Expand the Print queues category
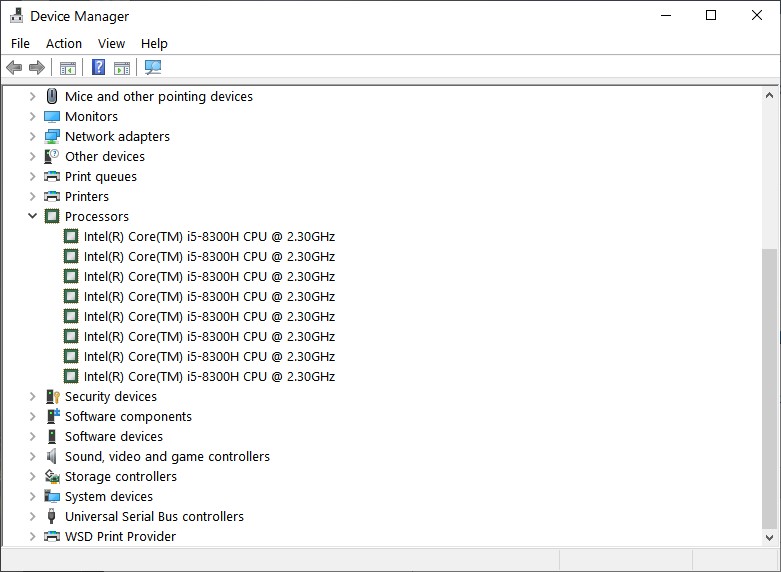 coord(32,177)
